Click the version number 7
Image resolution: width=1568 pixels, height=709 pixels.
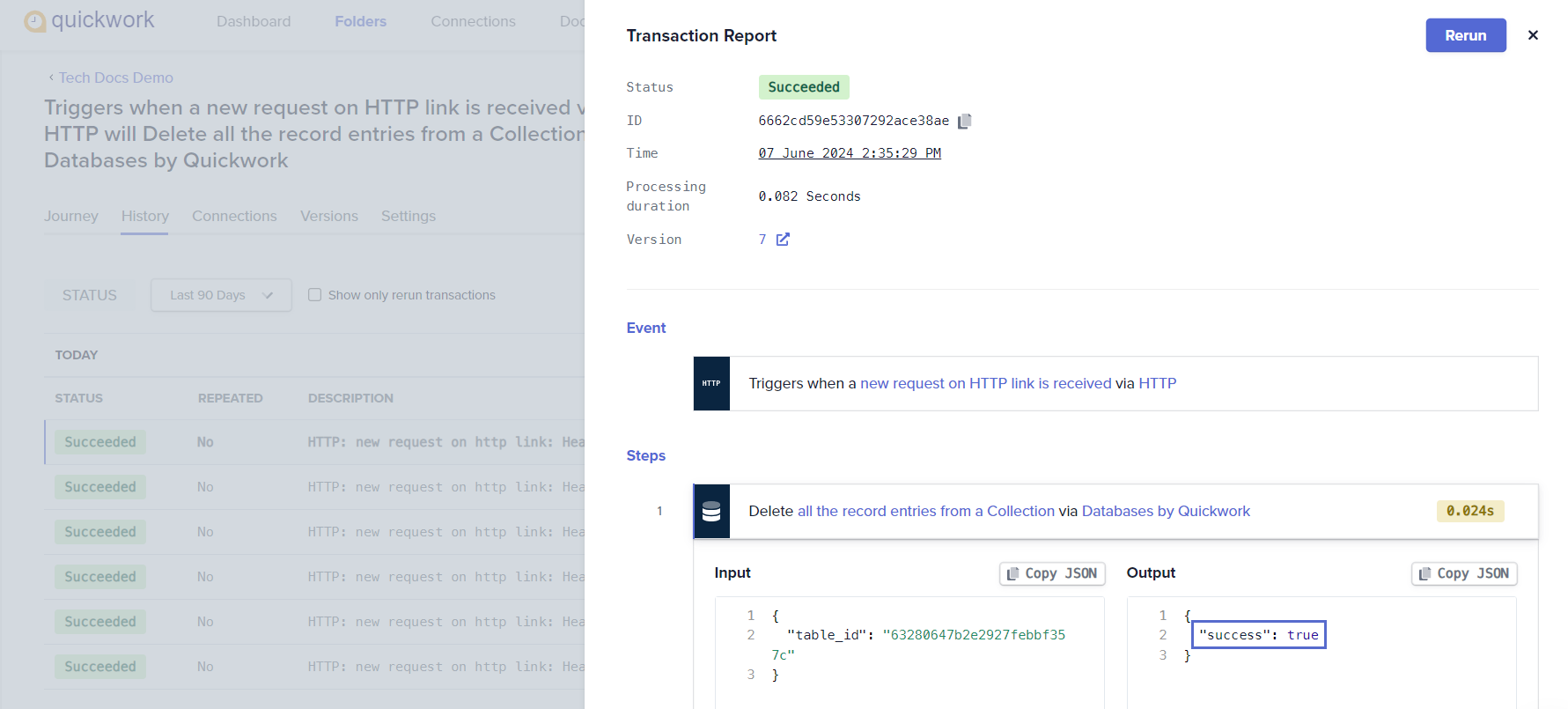click(x=762, y=240)
